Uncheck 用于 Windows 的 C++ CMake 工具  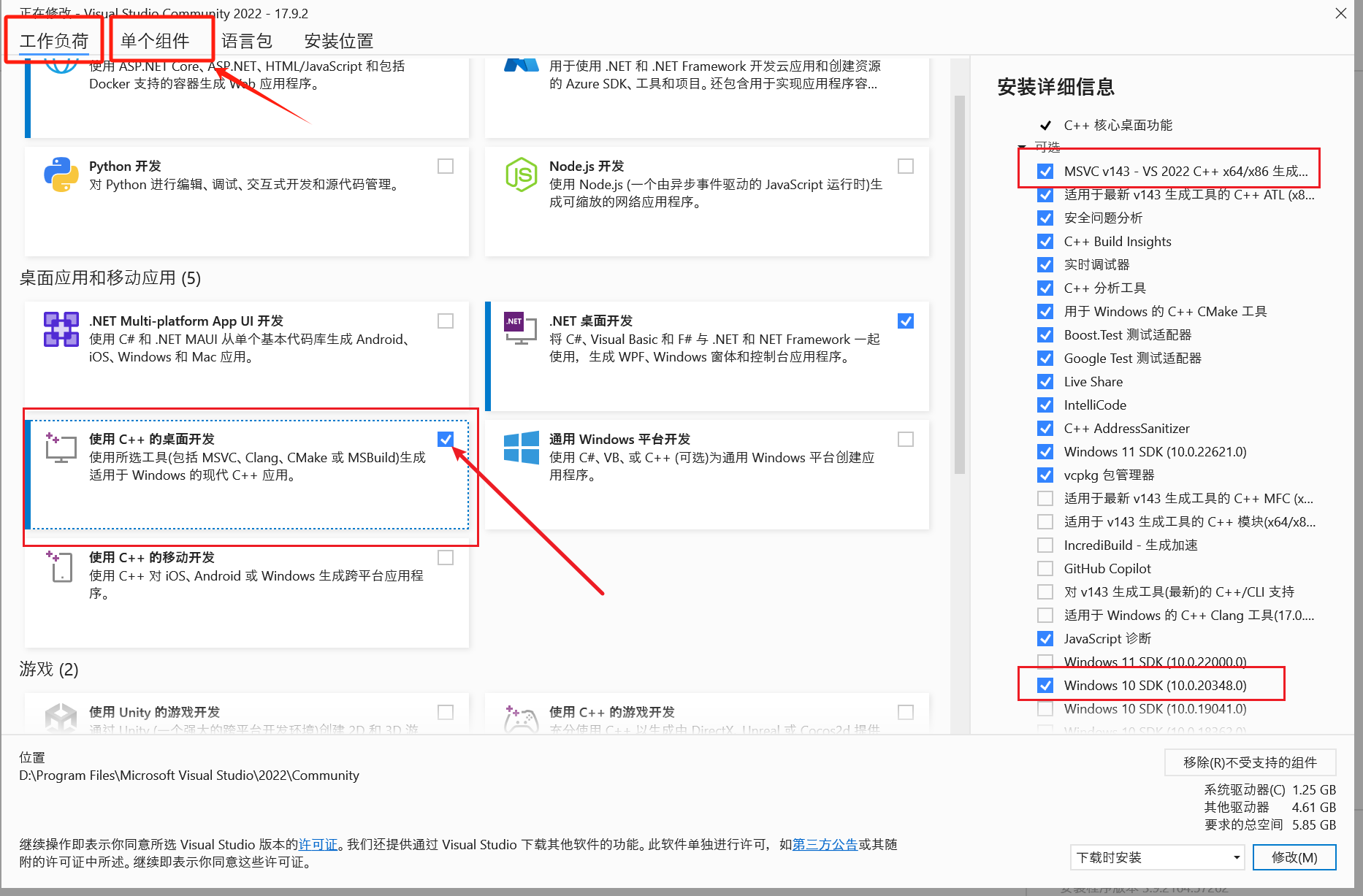tap(1045, 312)
